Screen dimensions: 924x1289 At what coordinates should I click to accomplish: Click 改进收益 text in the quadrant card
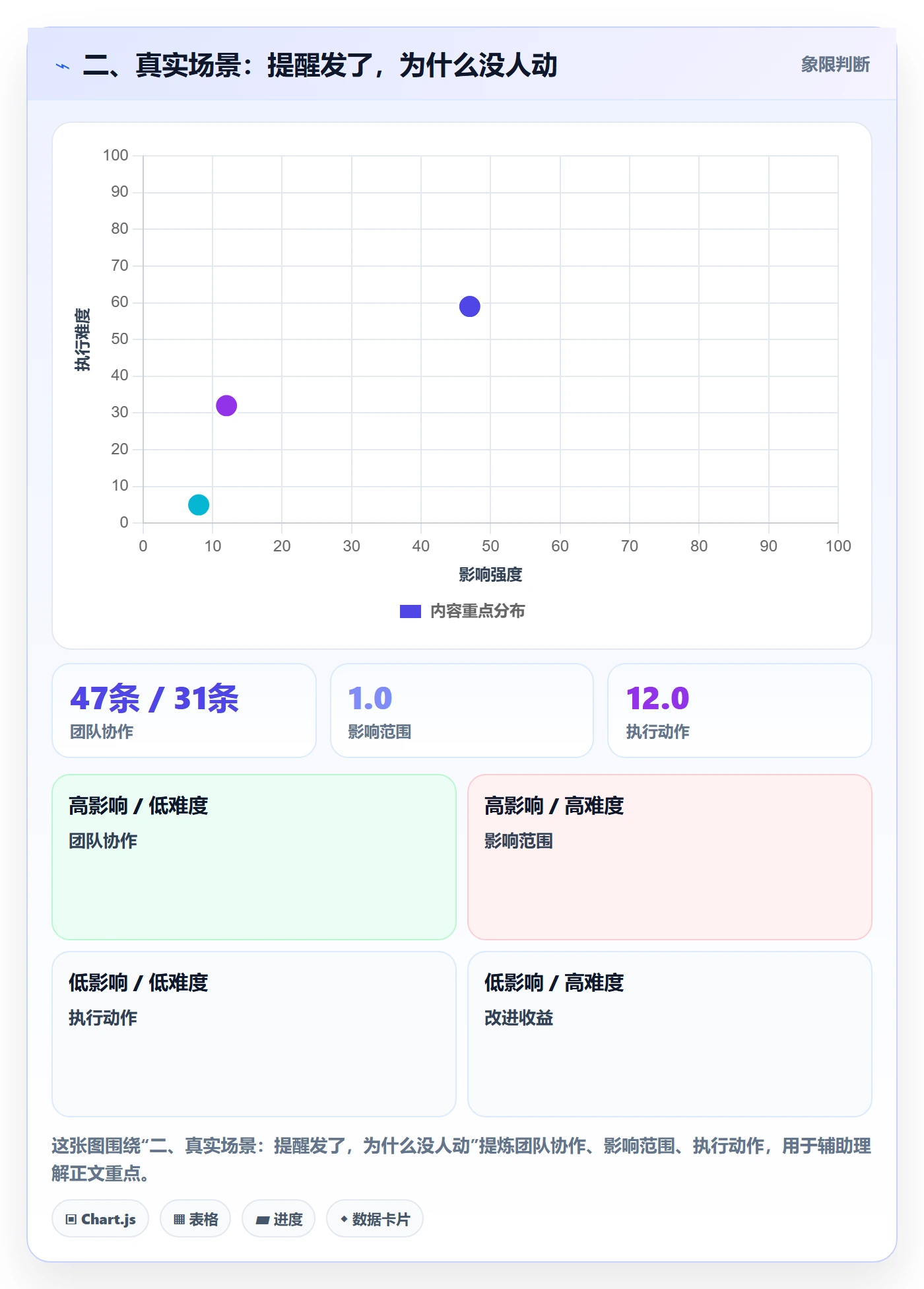point(519,1018)
